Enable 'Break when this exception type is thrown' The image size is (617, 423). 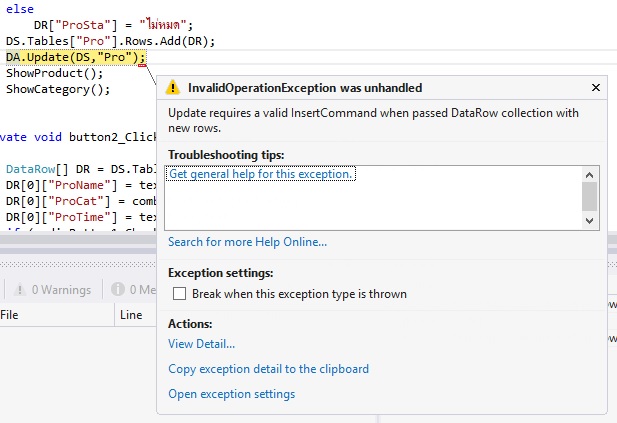click(x=179, y=294)
